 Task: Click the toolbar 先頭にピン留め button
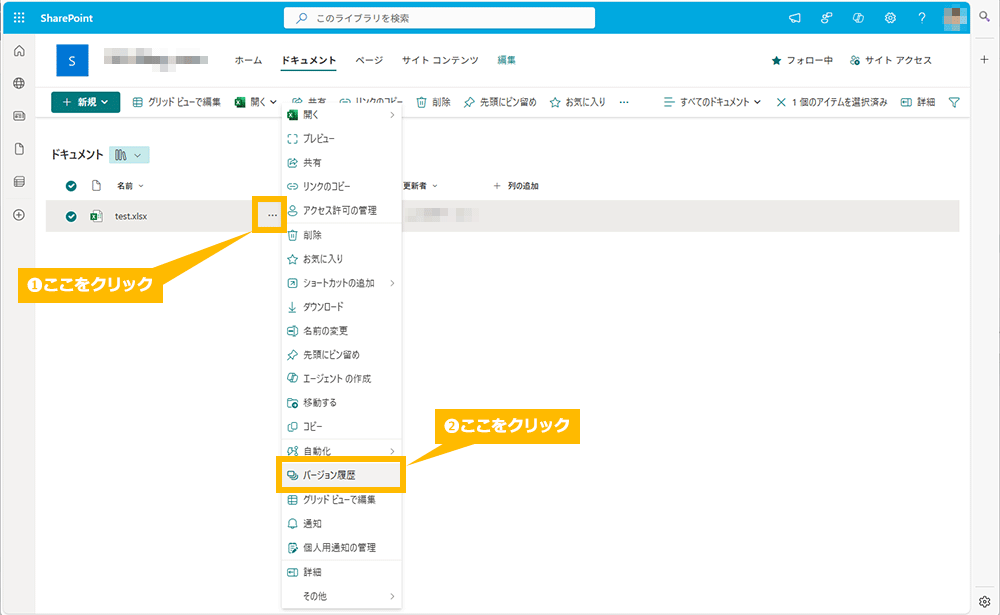click(500, 102)
